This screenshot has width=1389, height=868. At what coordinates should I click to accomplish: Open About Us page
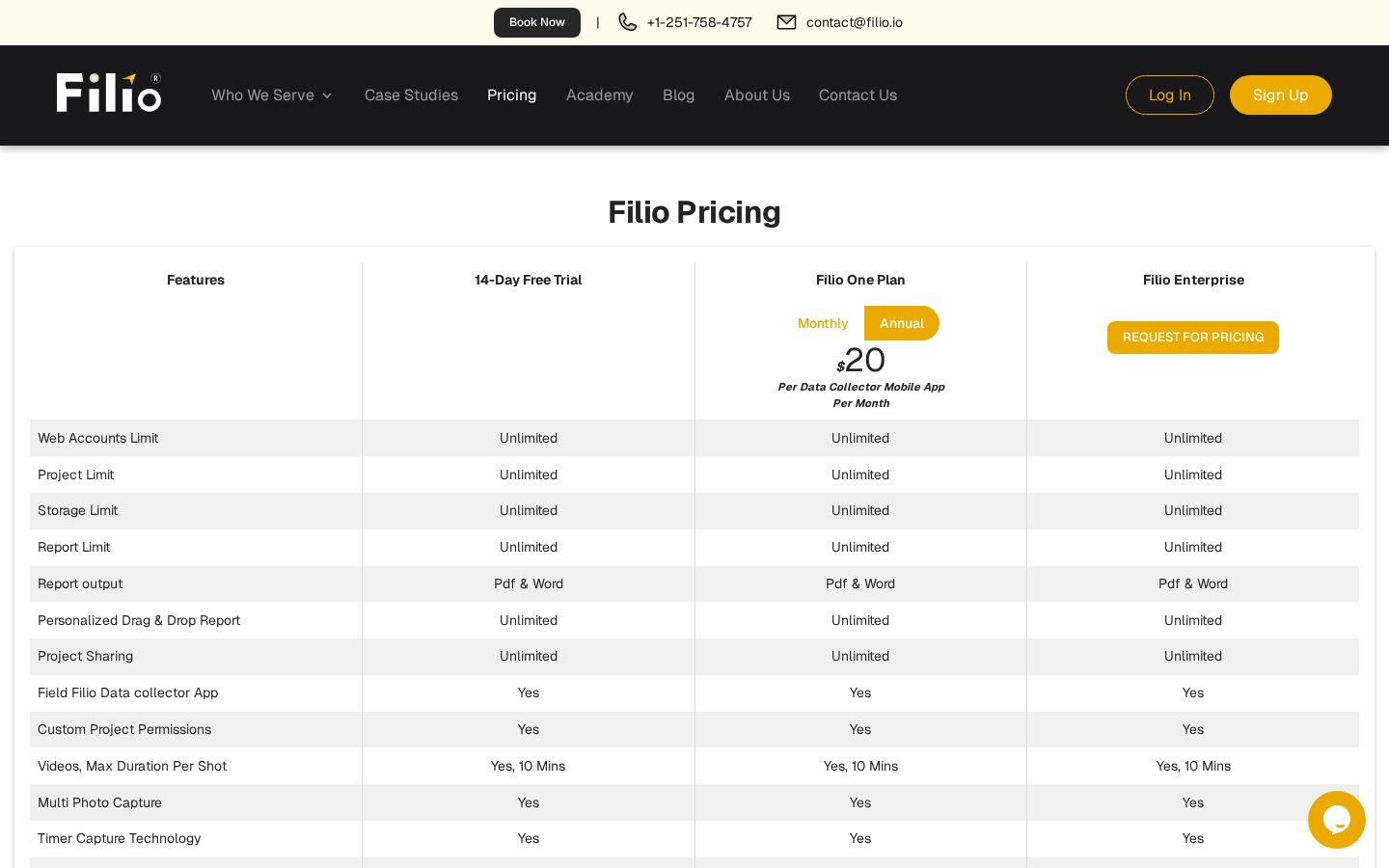[x=757, y=95]
